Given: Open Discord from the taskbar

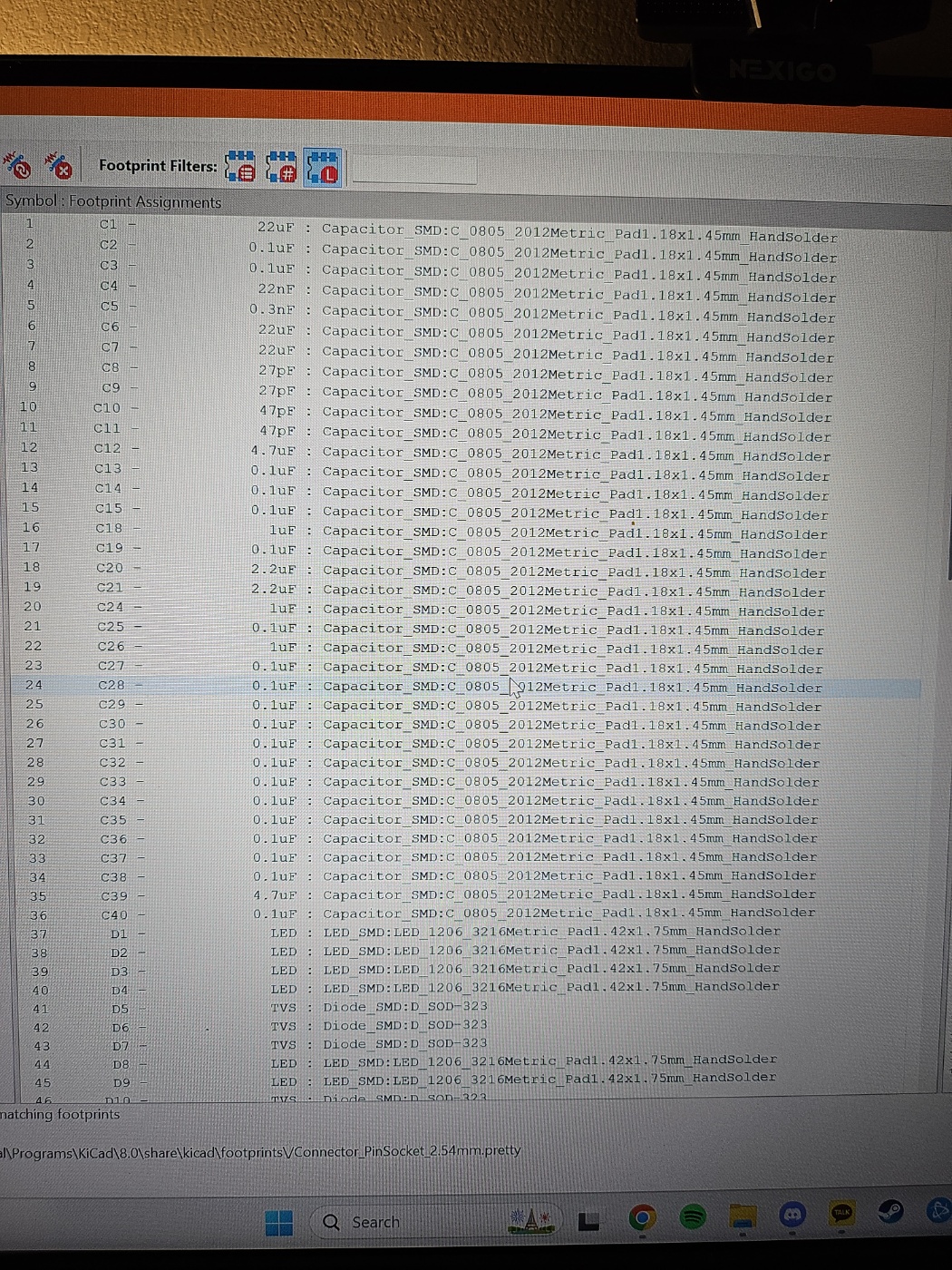Looking at the screenshot, I should coord(793,1214).
